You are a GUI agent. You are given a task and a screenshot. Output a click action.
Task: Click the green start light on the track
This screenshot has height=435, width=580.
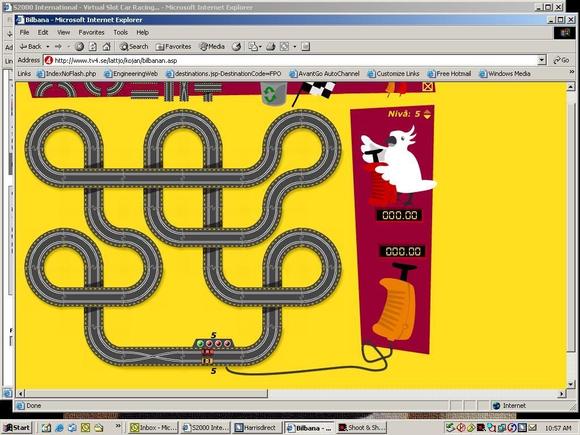coord(200,344)
